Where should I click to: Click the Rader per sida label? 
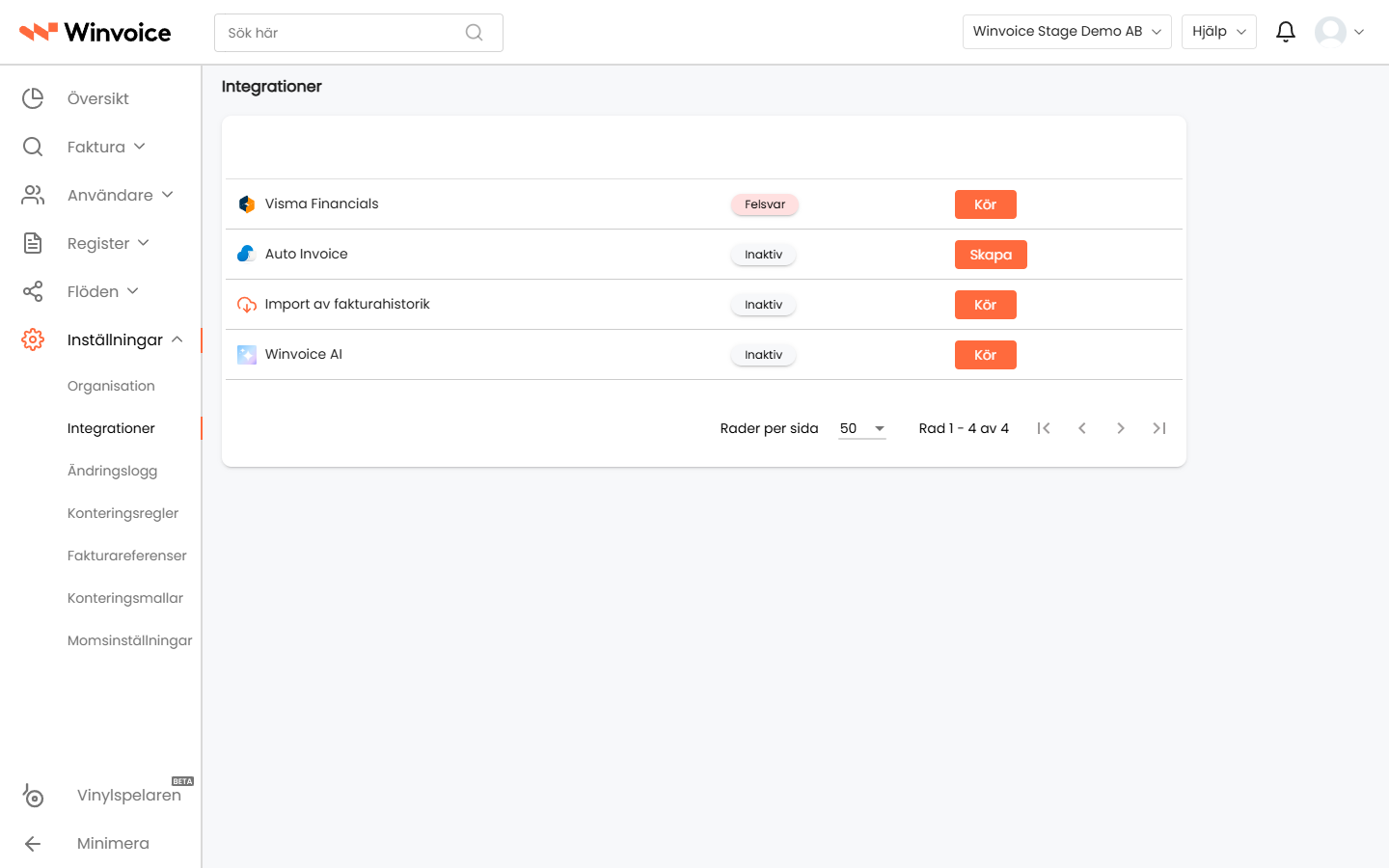tap(770, 428)
